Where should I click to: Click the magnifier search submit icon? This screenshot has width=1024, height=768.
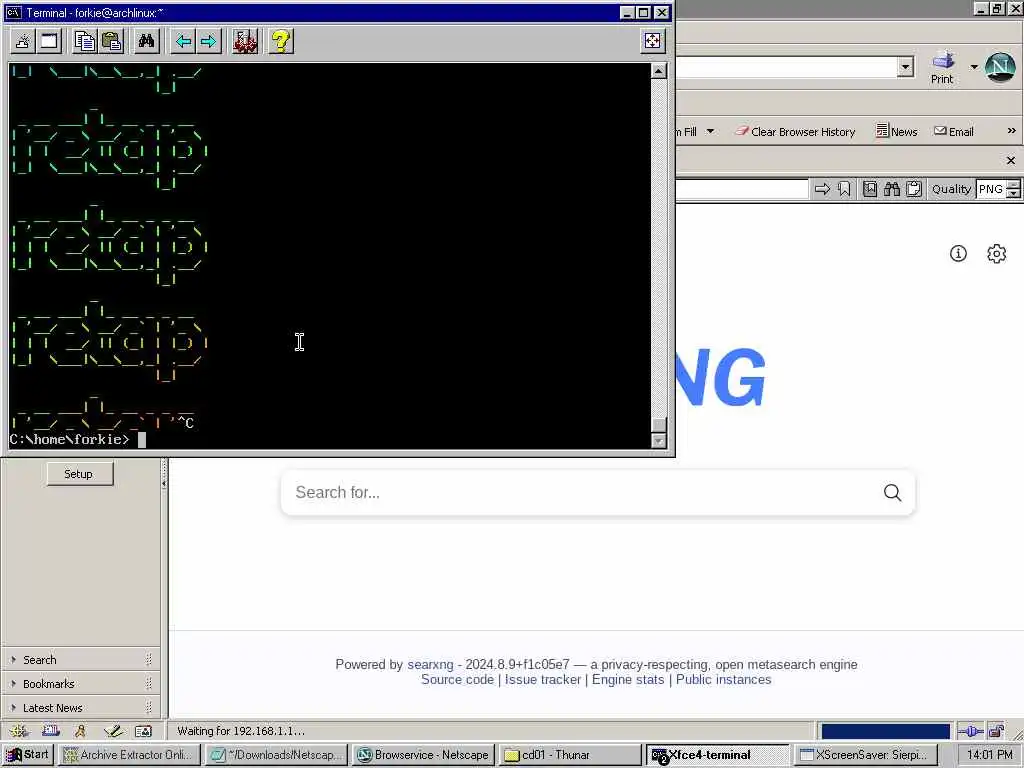893,492
